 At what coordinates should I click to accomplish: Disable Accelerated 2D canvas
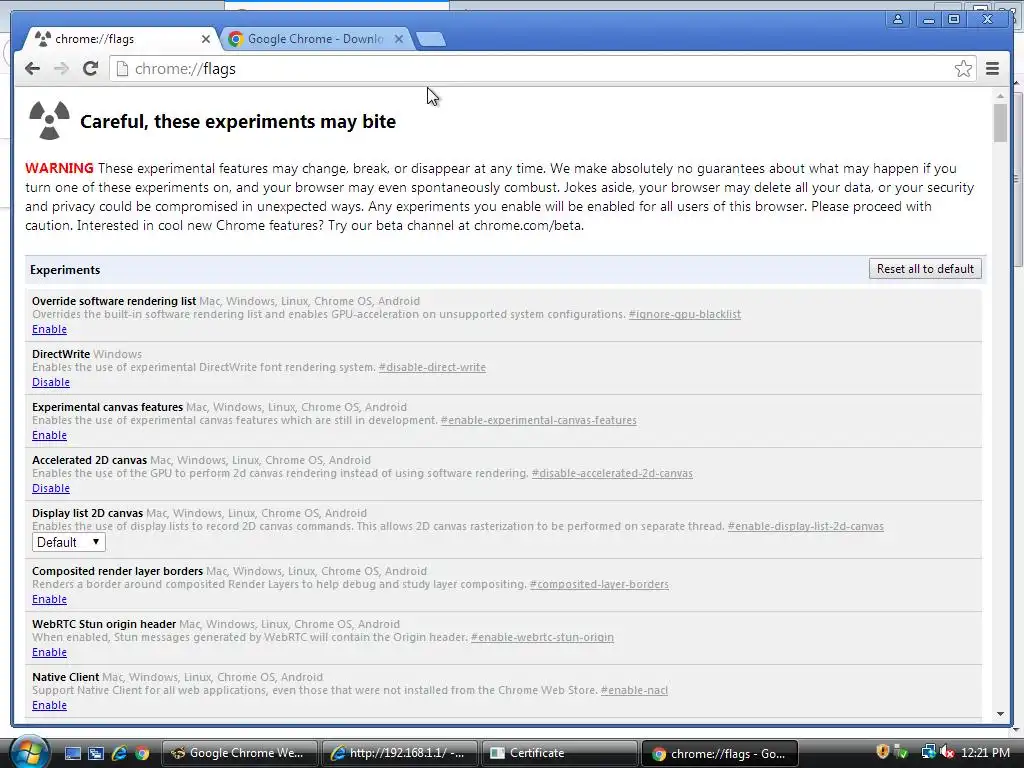point(51,488)
